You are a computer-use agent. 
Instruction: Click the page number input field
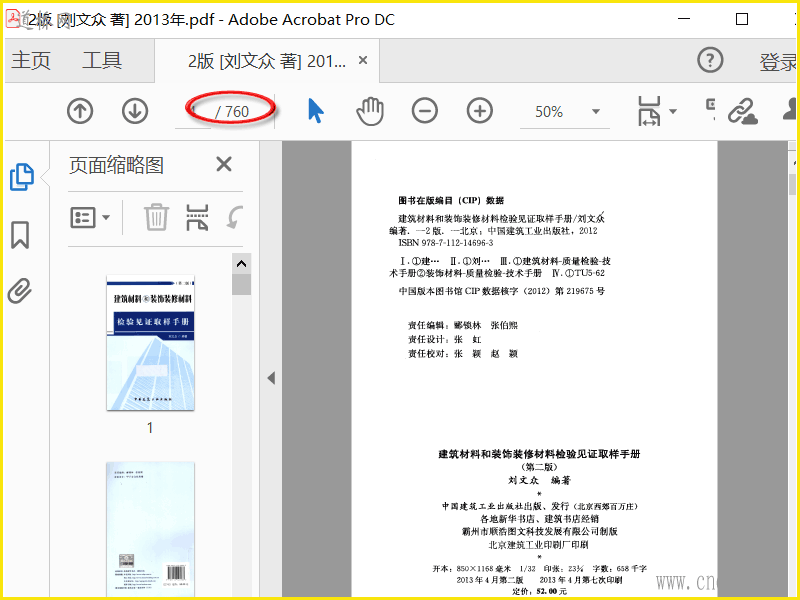pos(193,111)
